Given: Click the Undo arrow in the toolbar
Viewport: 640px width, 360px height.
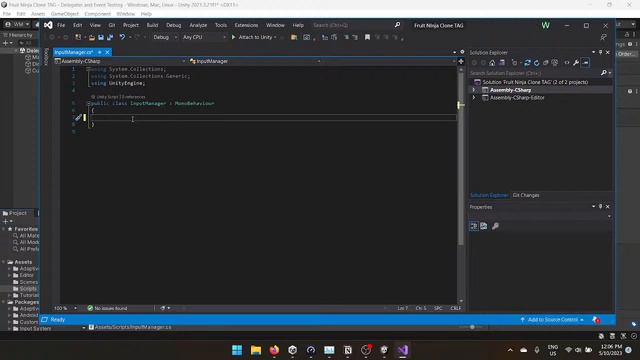Looking at the screenshot, I should point(122,37).
